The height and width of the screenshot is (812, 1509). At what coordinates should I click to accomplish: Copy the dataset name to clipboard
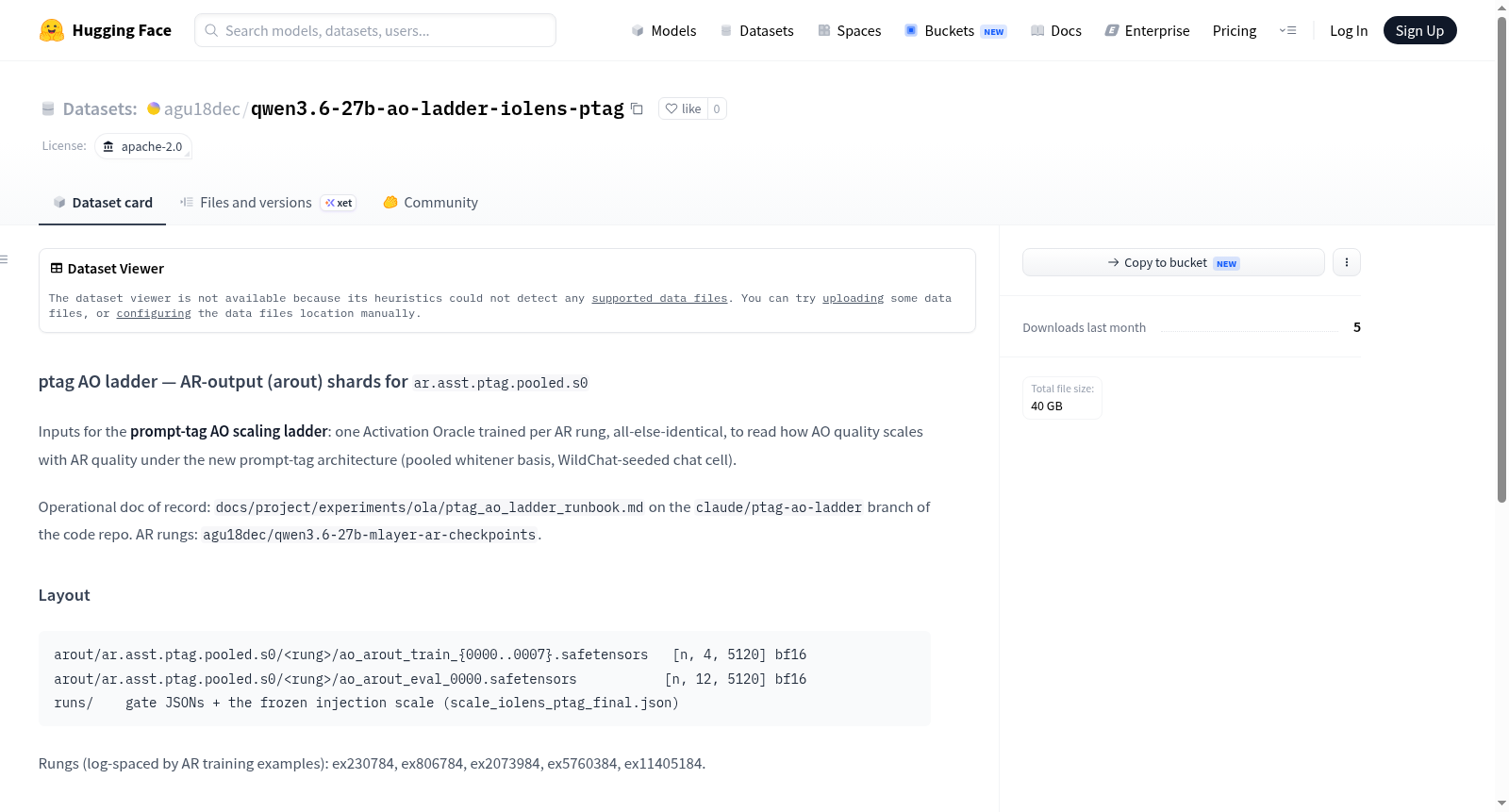638,108
